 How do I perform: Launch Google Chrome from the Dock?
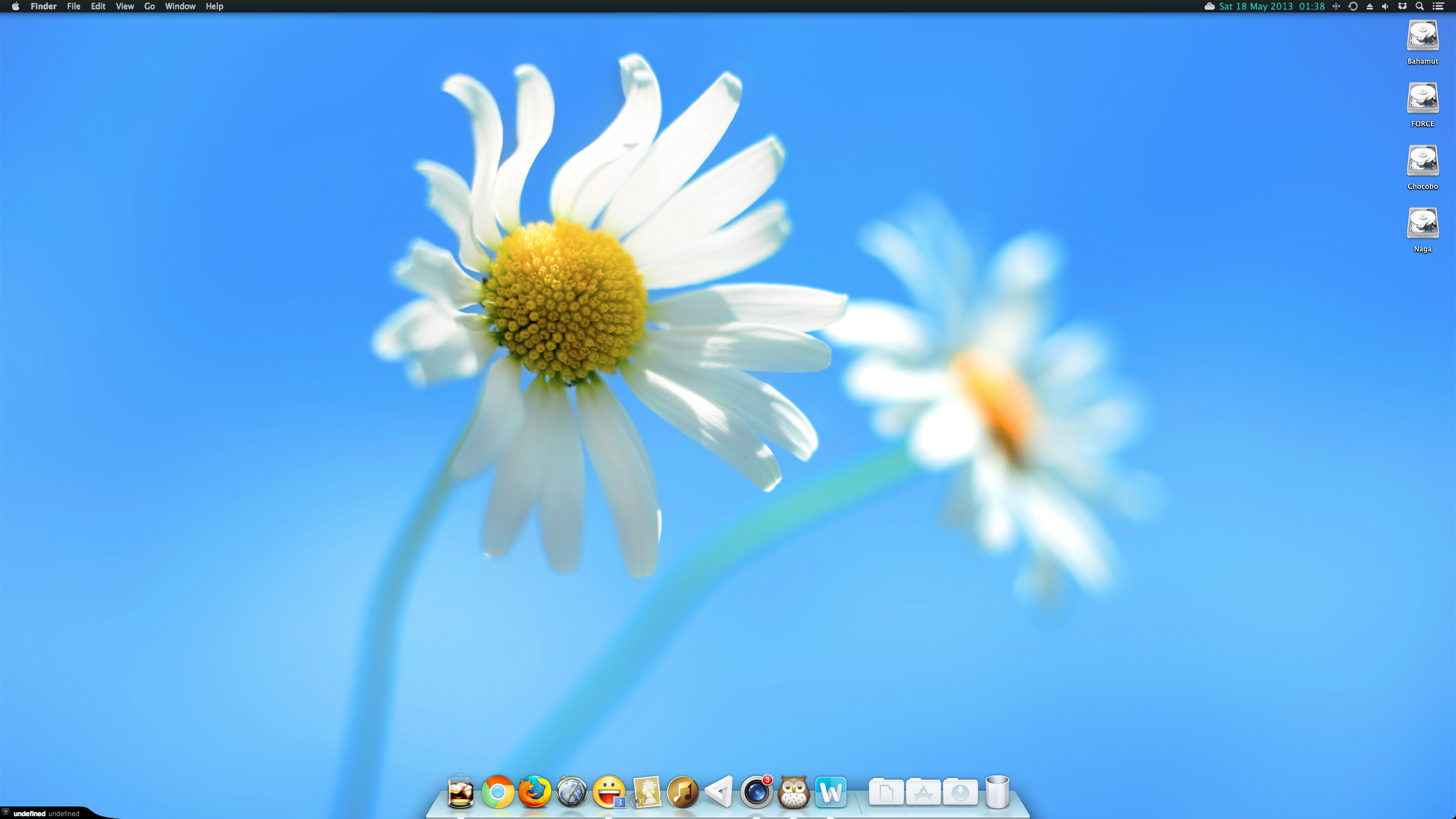pyautogui.click(x=498, y=792)
